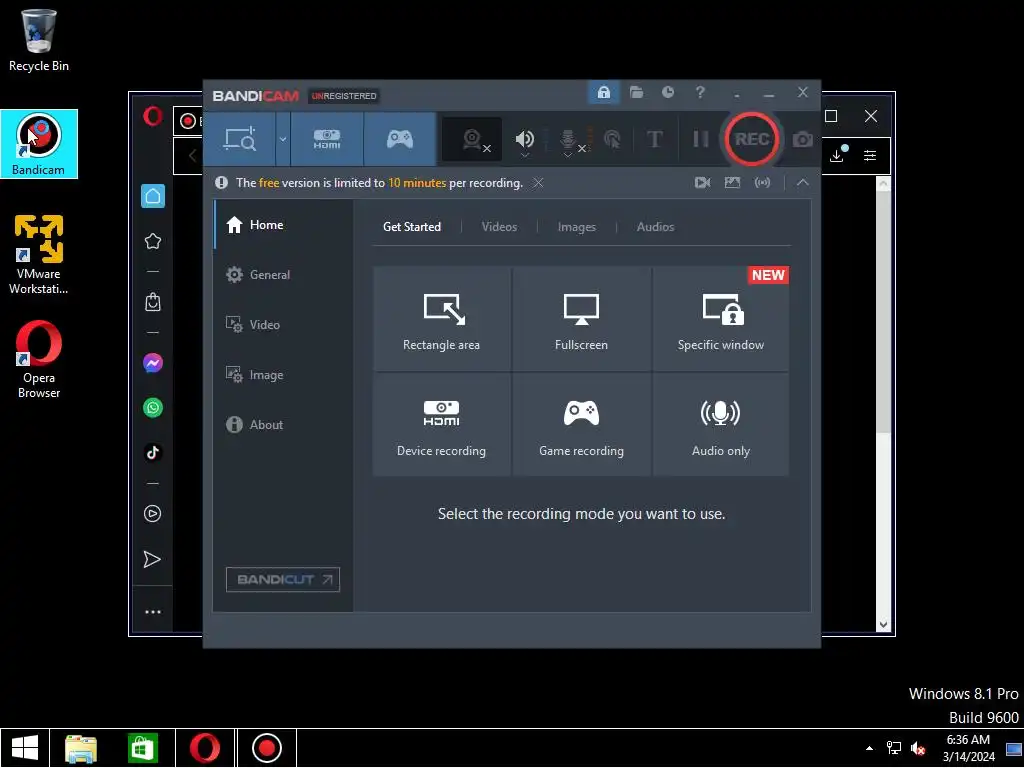The height and width of the screenshot is (768, 1024).
Task: Open Messenger in Opera sidebar
Action: [x=153, y=363]
